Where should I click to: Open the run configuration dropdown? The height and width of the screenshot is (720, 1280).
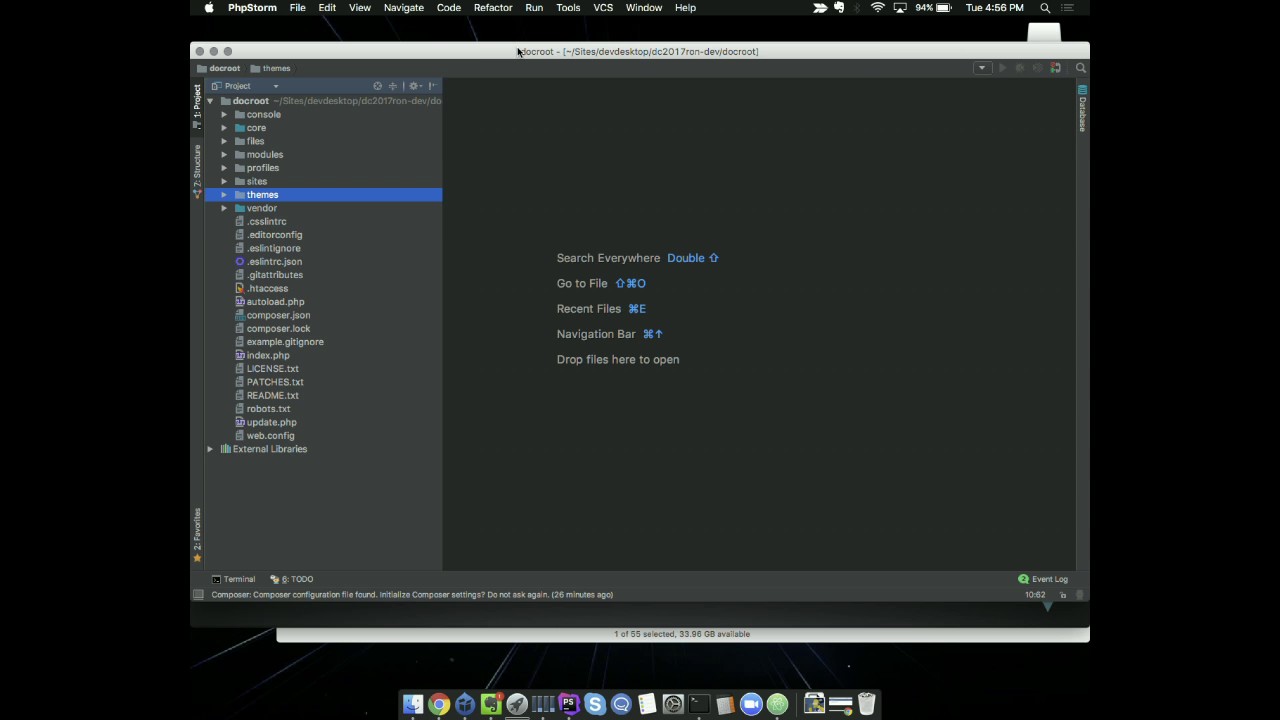pos(982,68)
